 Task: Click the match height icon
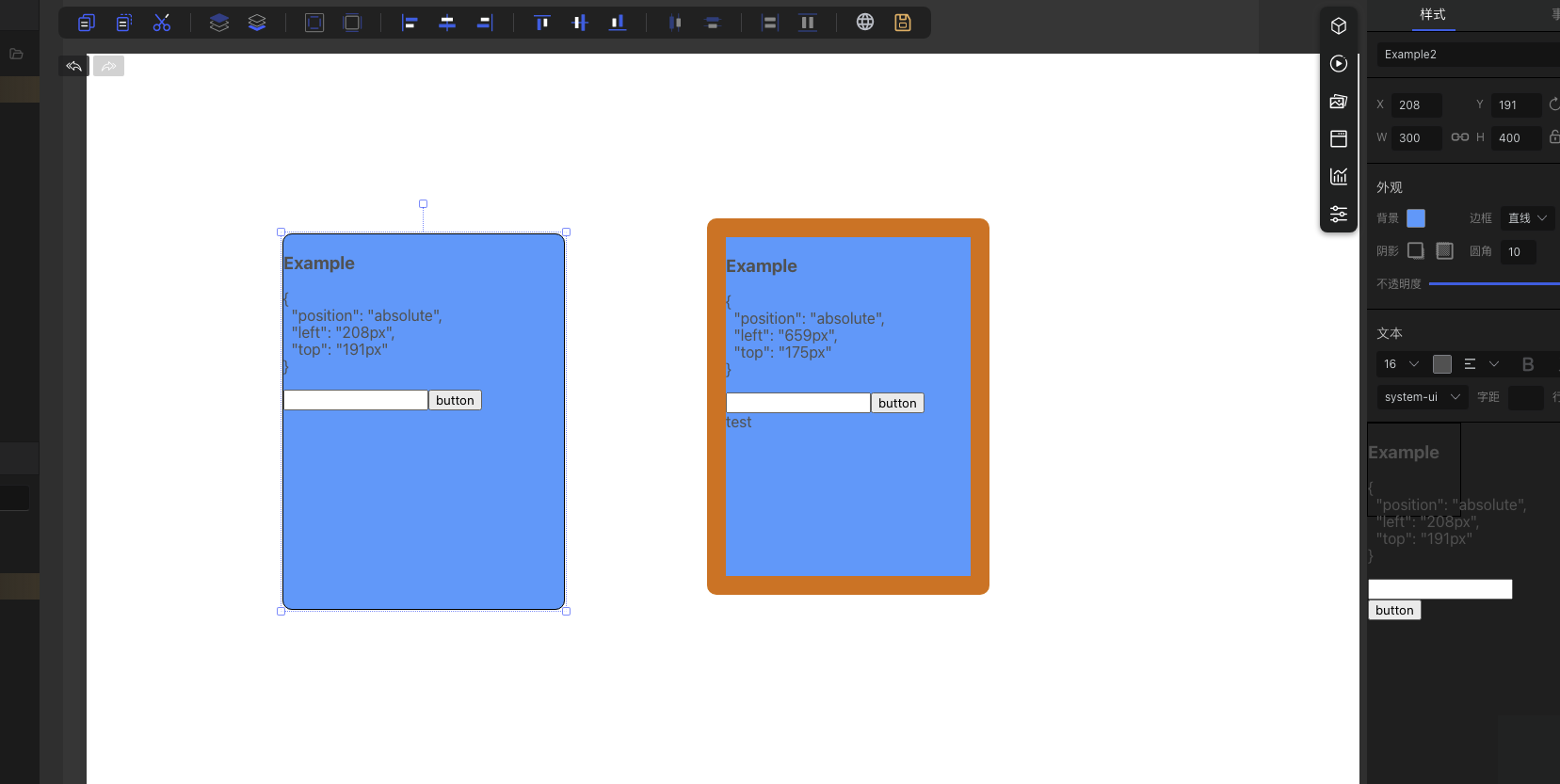(x=808, y=23)
